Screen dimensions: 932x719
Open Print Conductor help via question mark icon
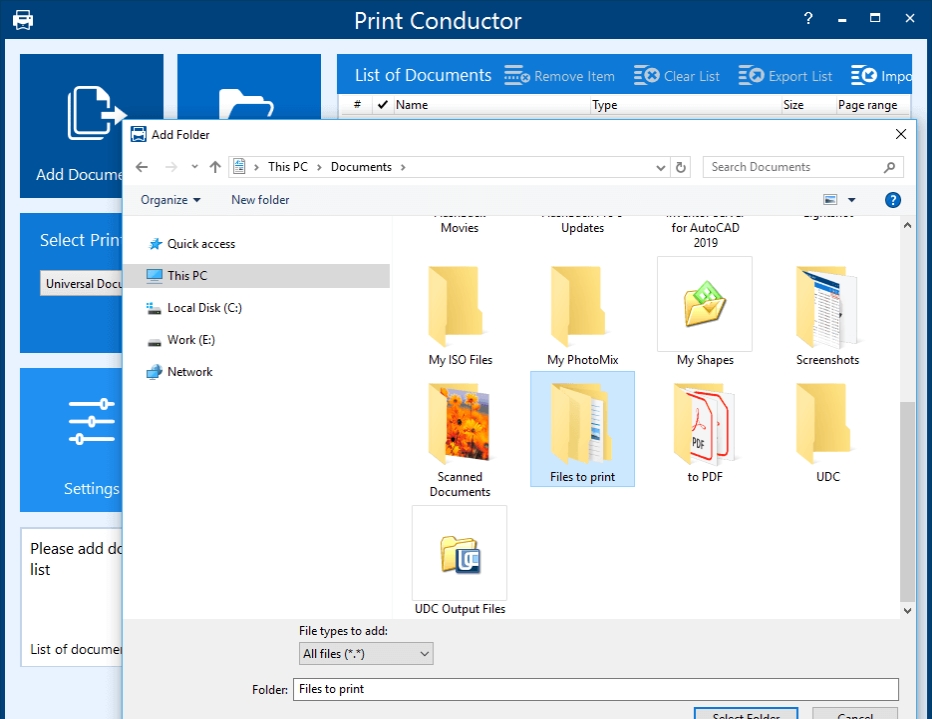coord(807,18)
